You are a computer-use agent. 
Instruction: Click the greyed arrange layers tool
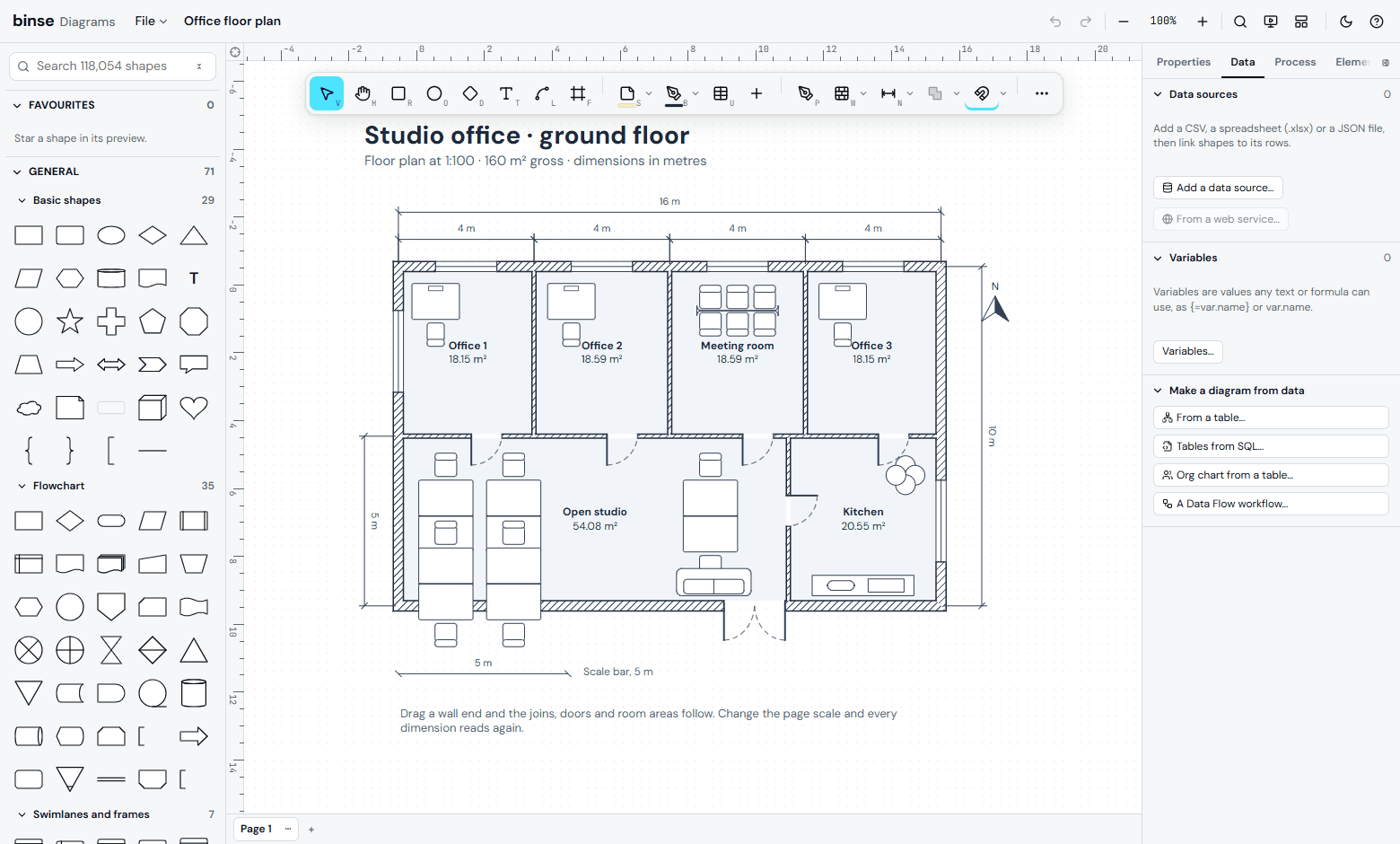pyautogui.click(x=935, y=93)
